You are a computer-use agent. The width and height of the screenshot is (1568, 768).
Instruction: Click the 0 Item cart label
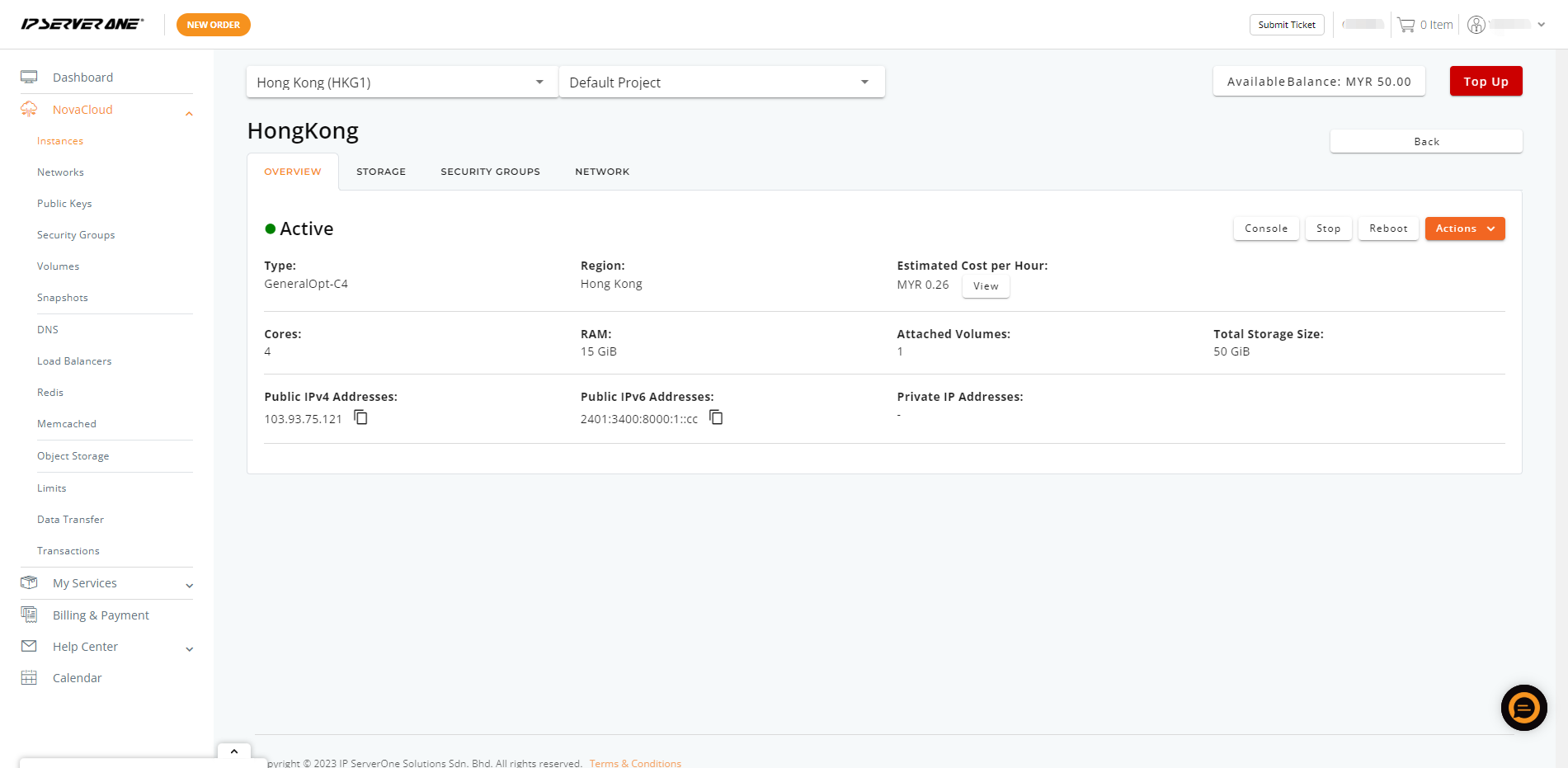[1436, 25]
